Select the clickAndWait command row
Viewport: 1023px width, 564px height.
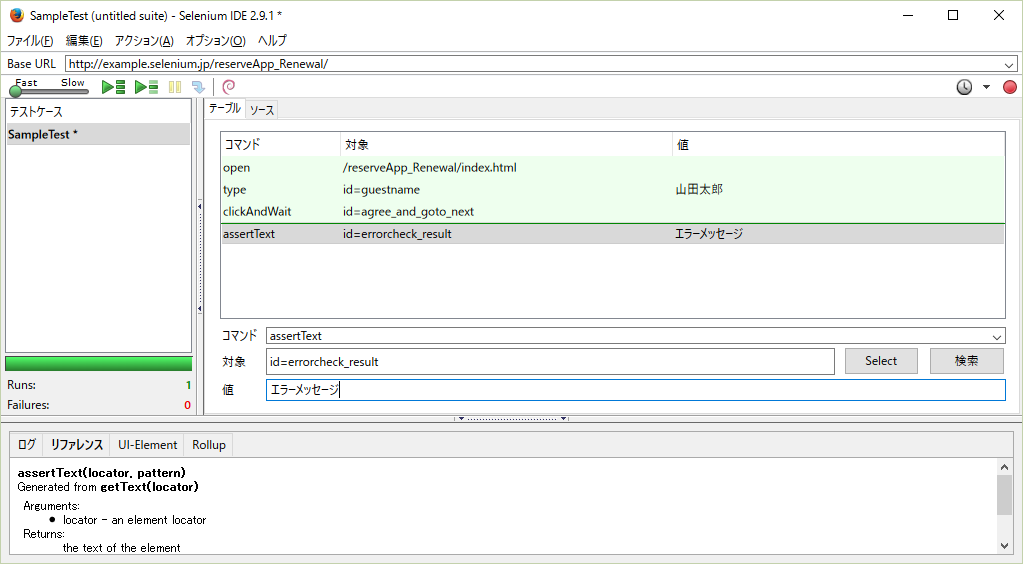pos(613,212)
